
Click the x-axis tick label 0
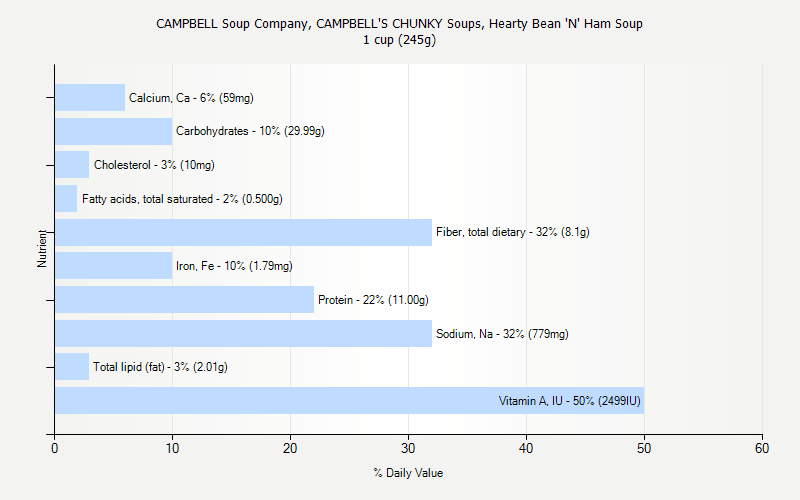coord(55,449)
